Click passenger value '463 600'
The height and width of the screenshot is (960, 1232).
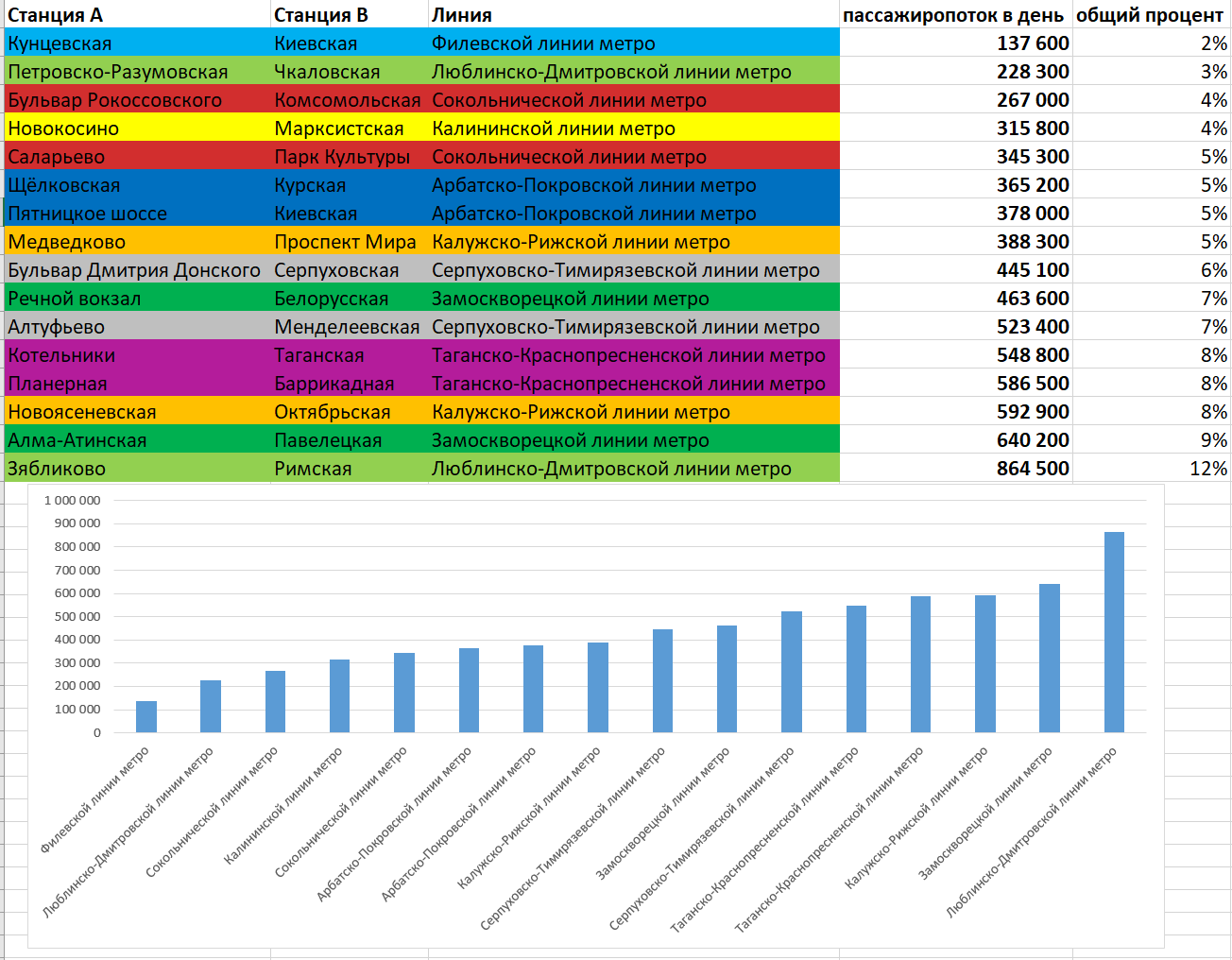(x=955, y=298)
